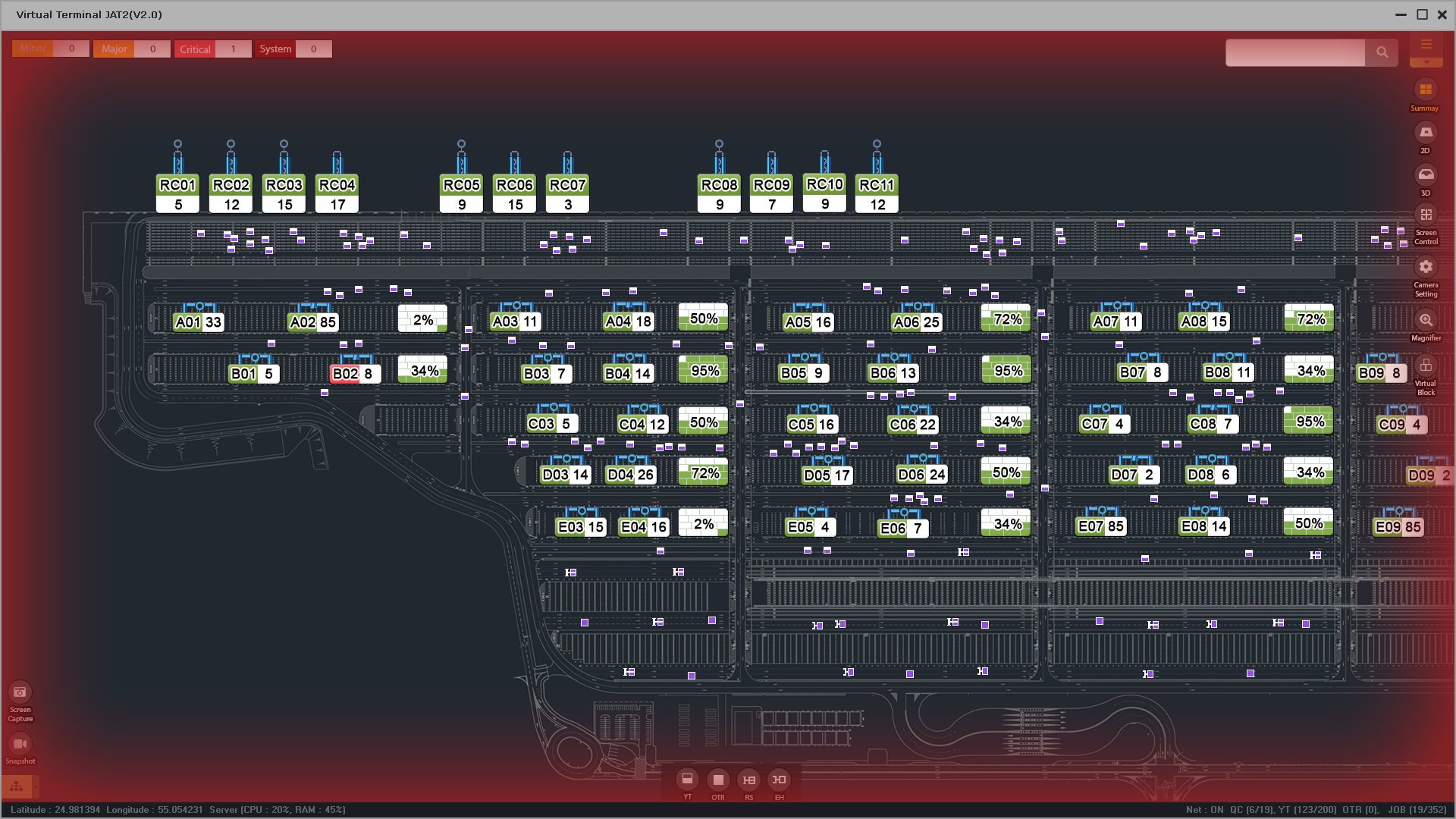
Task: Open hierarchy tree button at bottom left
Action: pyautogui.click(x=17, y=786)
